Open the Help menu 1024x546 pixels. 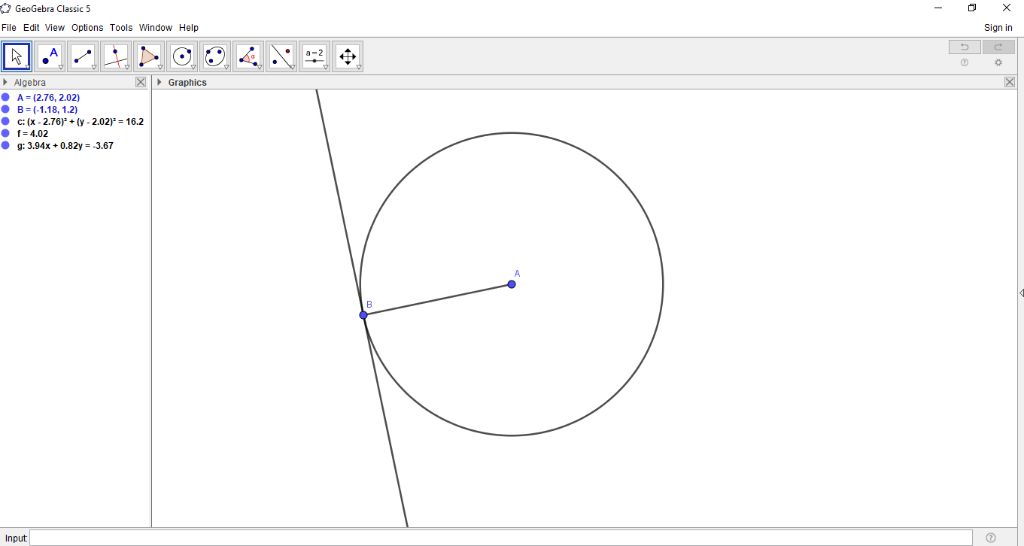pos(189,27)
